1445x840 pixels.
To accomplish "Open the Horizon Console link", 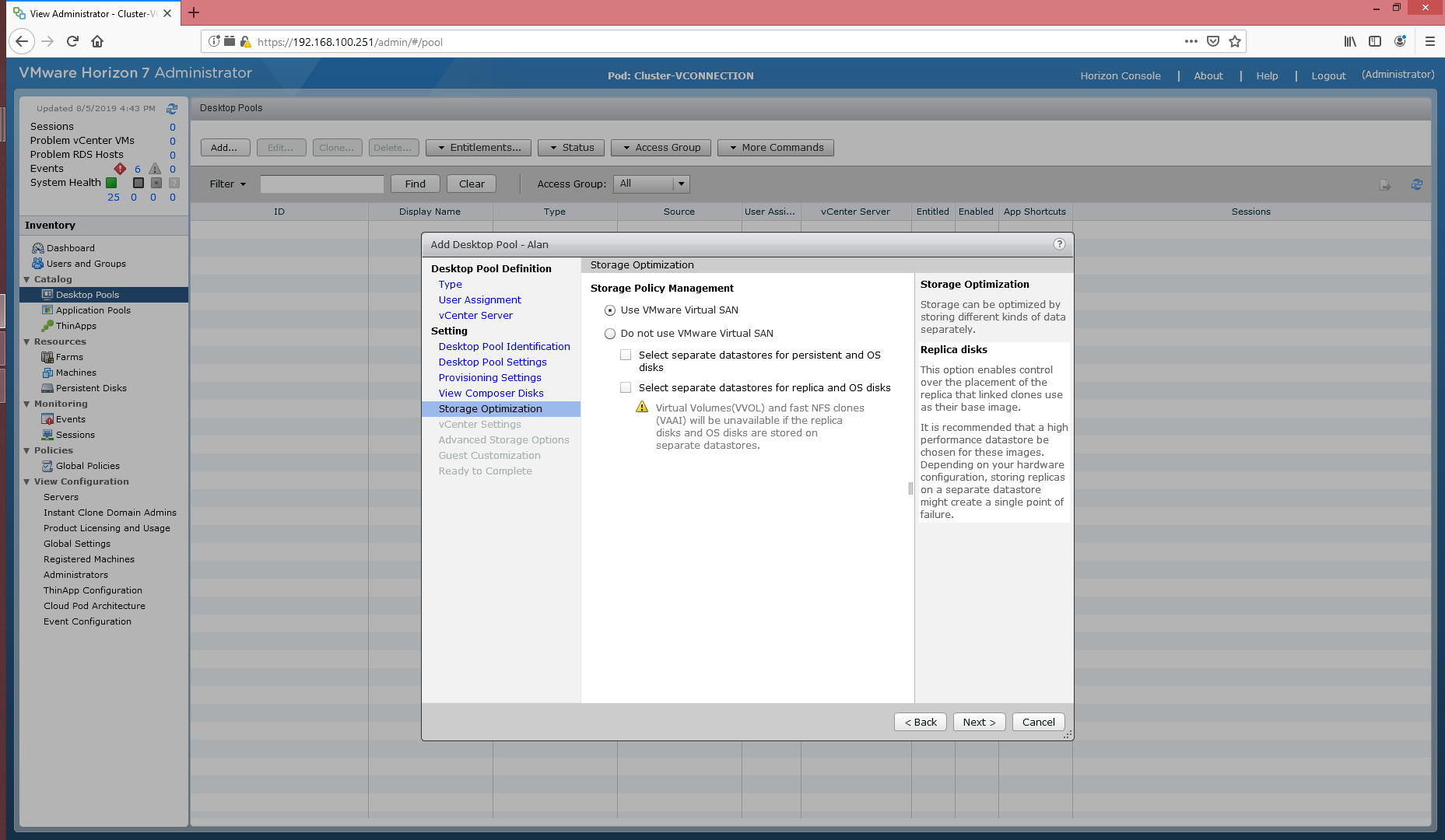I will [x=1120, y=76].
